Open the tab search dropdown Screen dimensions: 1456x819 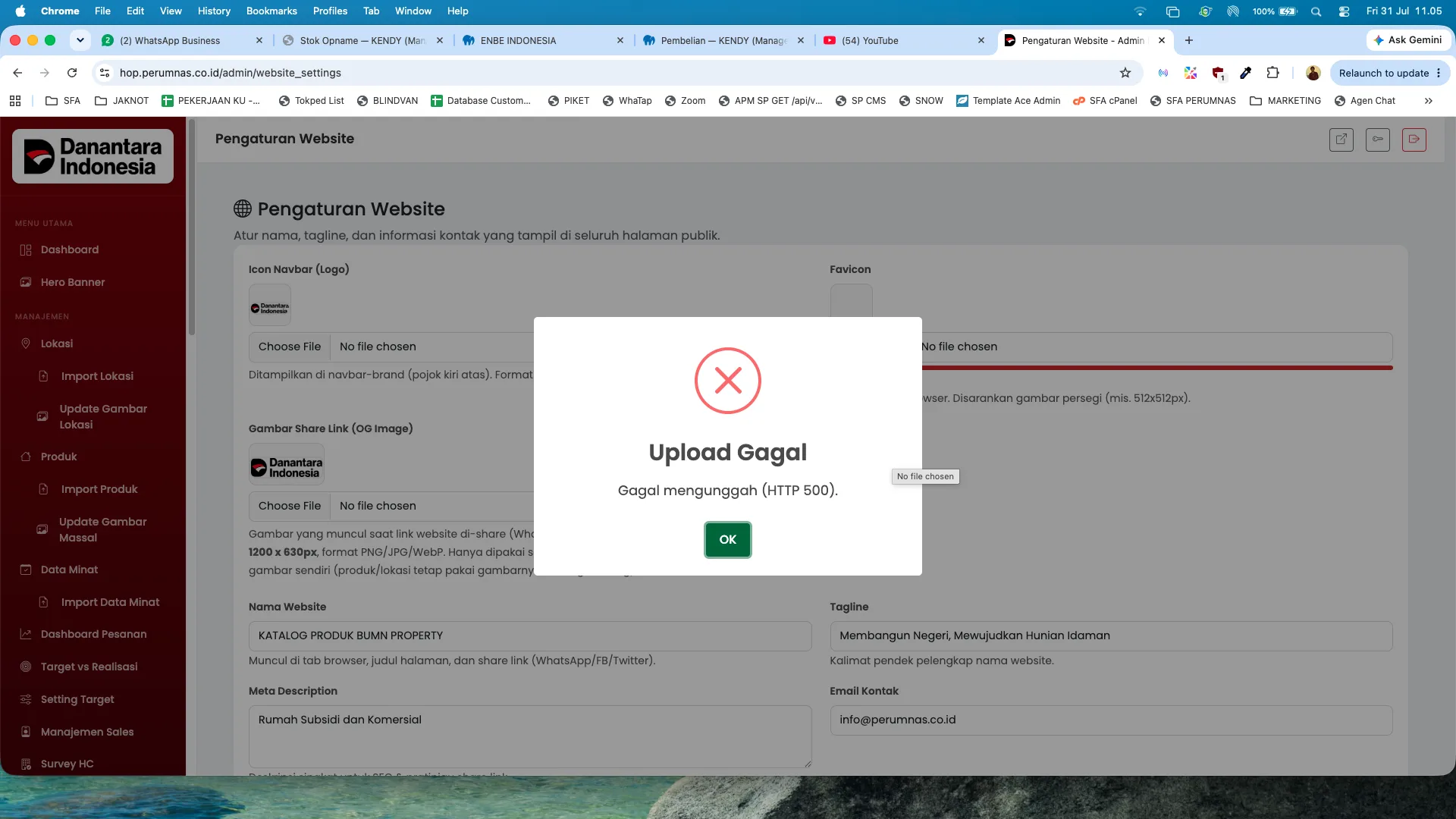(80, 40)
